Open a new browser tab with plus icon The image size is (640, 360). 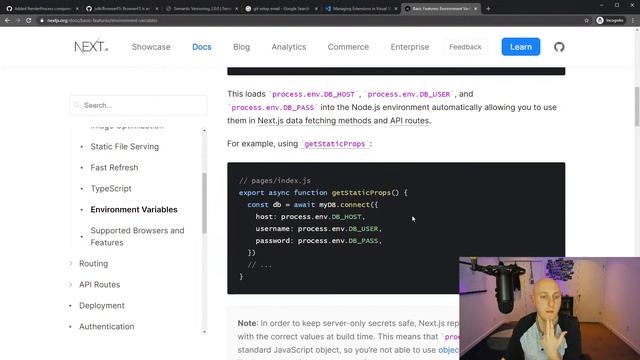(488, 9)
